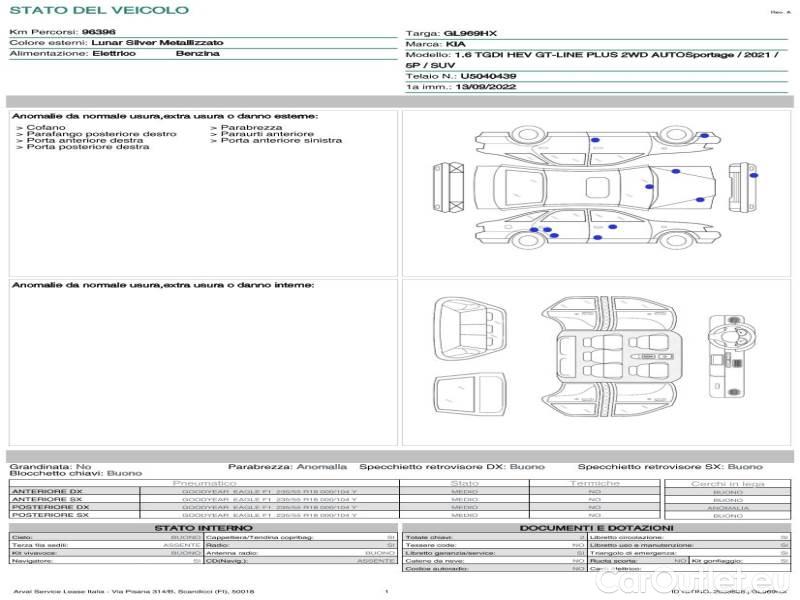
Task: Click the STATO DEL VEICOLO title
Action: (98, 10)
